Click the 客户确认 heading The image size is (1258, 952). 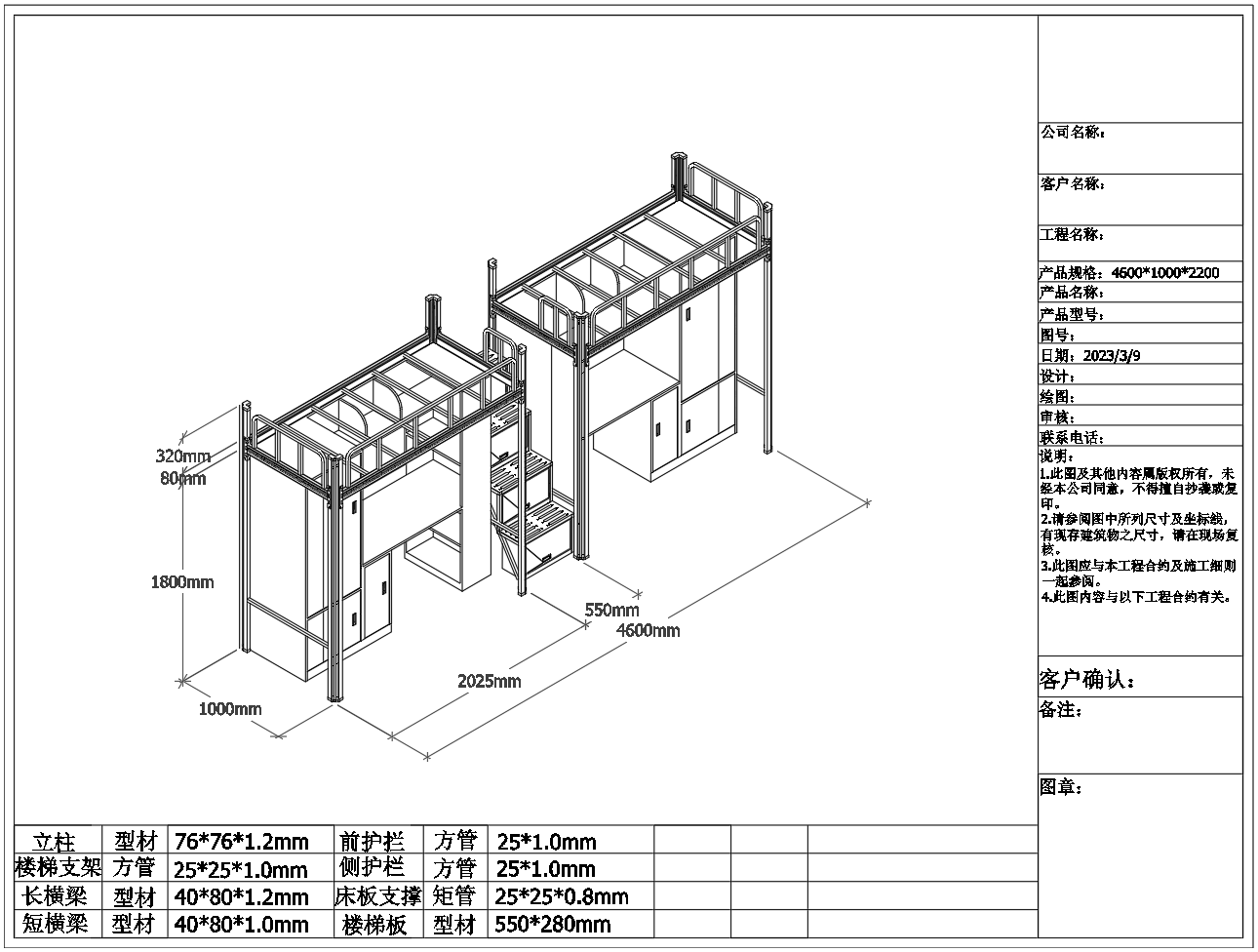point(1087,680)
